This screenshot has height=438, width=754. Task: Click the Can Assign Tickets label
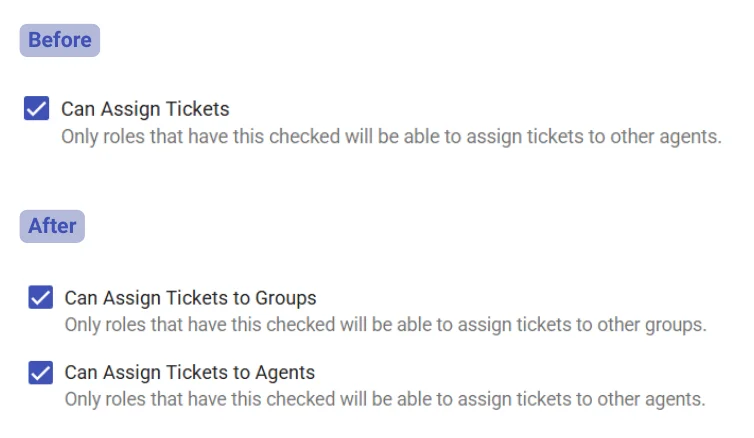point(145,109)
